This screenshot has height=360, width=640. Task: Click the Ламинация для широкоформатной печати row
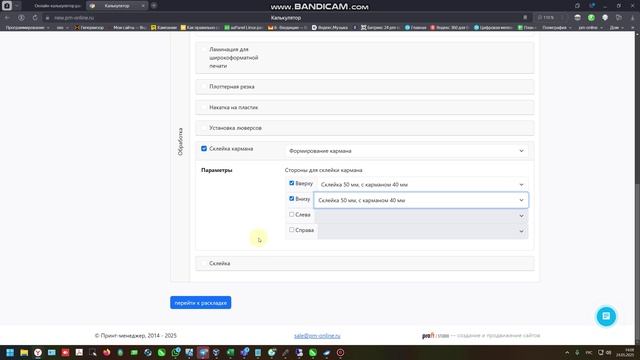pos(364,58)
